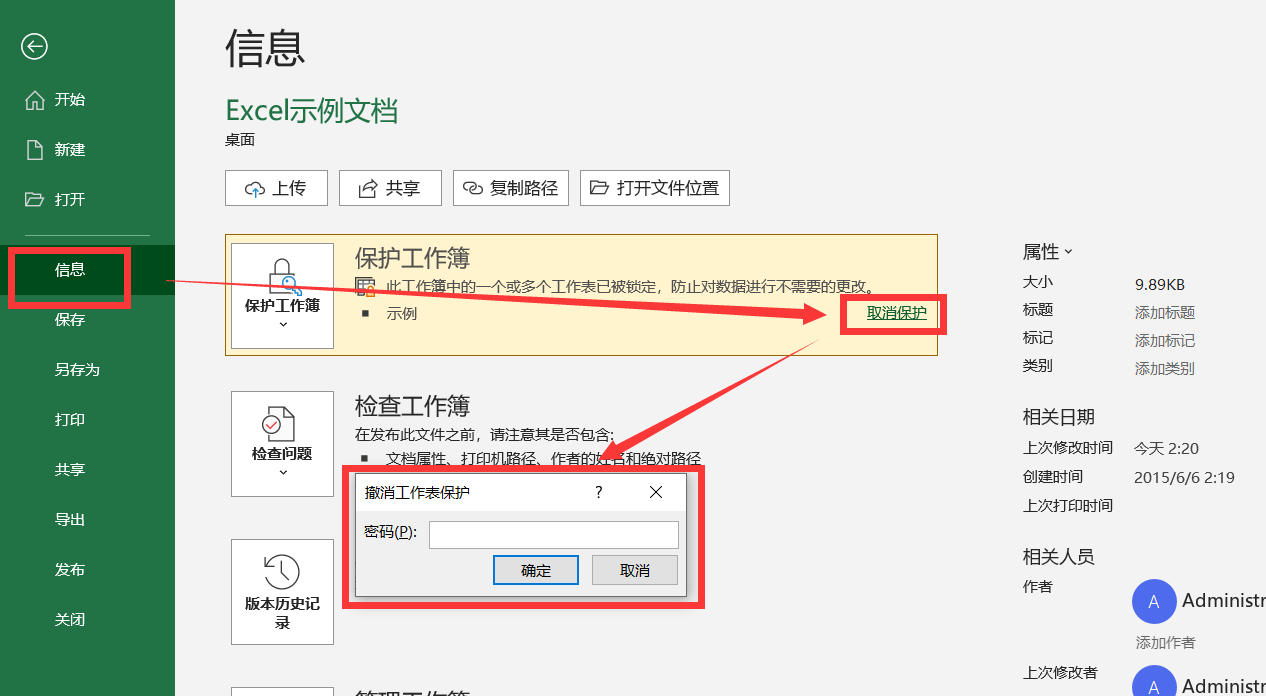The height and width of the screenshot is (696, 1266).
Task: Click the 2015/6/6 2:19 creation time
Action: click(x=1184, y=478)
